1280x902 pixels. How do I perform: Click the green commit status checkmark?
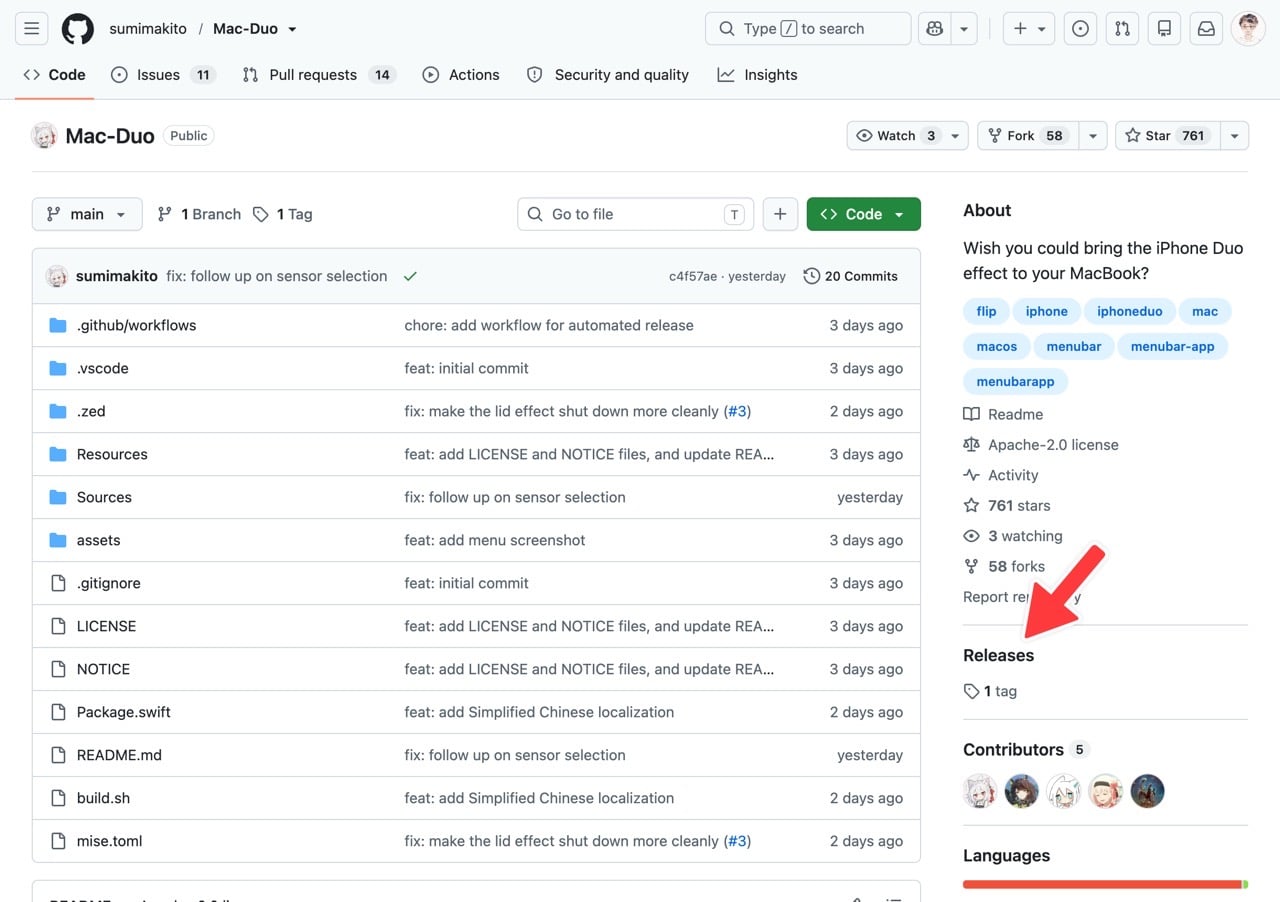coord(410,276)
